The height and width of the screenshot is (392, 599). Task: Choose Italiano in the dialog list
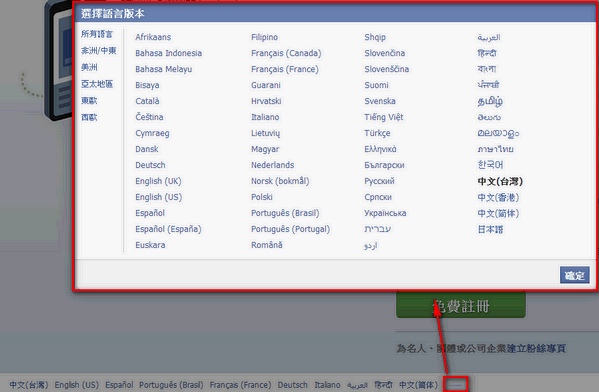265,117
